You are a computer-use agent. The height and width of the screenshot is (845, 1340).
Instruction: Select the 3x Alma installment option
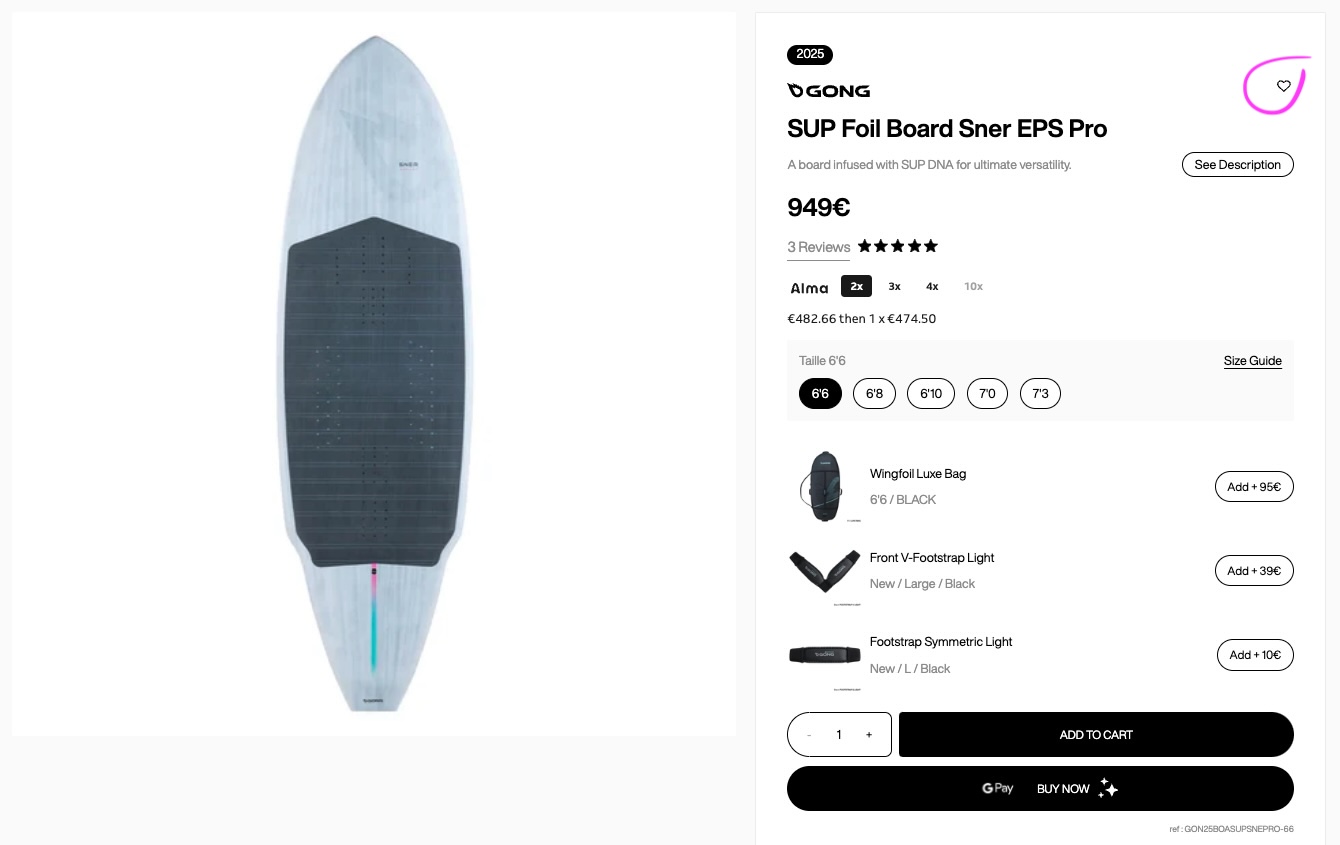pyautogui.click(x=894, y=286)
